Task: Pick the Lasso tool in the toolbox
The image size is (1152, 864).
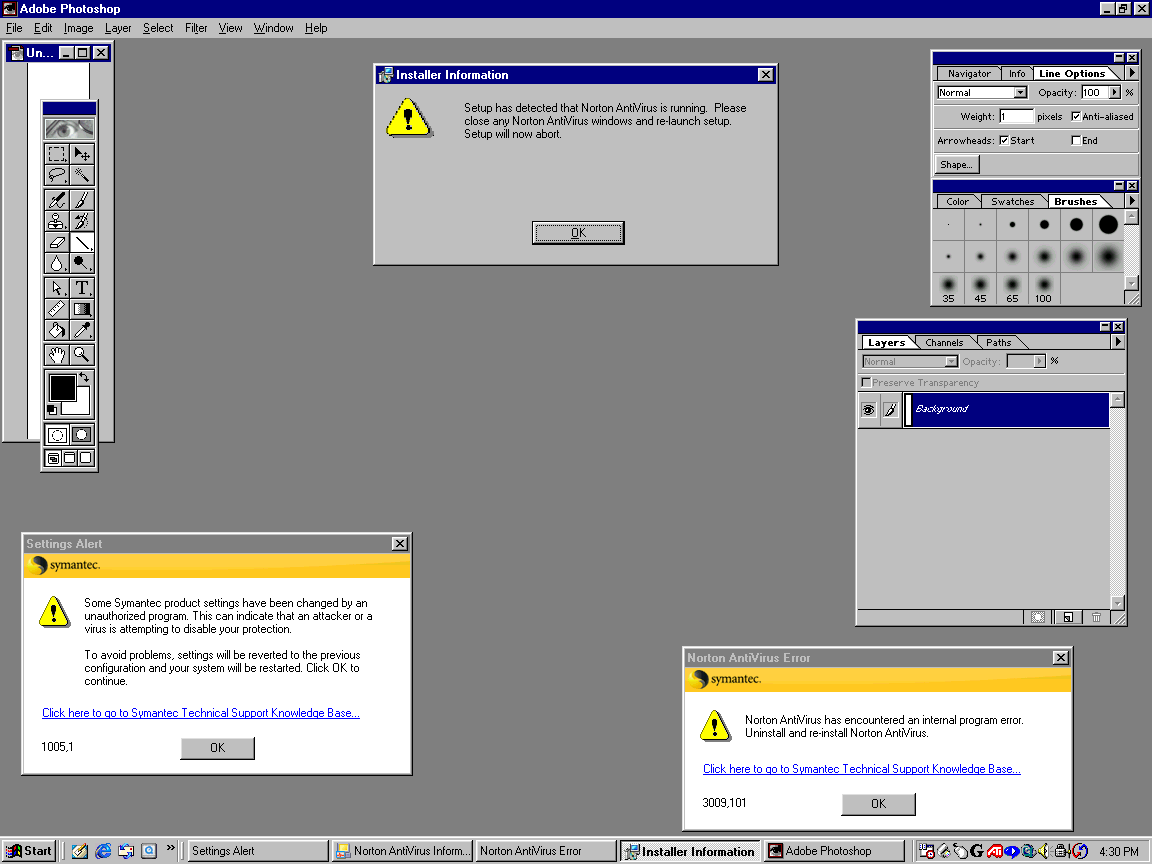Action: (57, 176)
